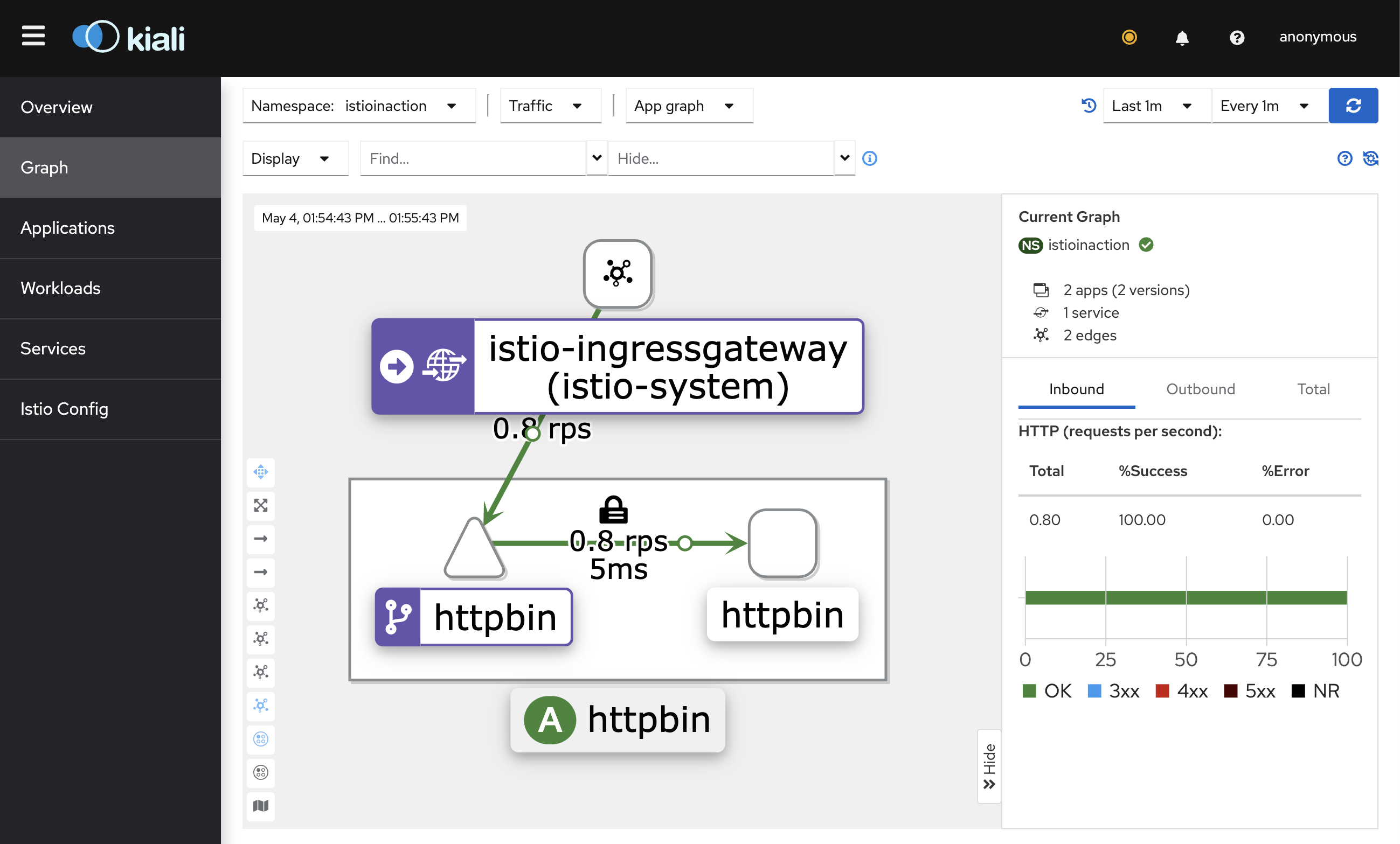Click the green A app badge
This screenshot has width=1400, height=844.
click(x=550, y=720)
